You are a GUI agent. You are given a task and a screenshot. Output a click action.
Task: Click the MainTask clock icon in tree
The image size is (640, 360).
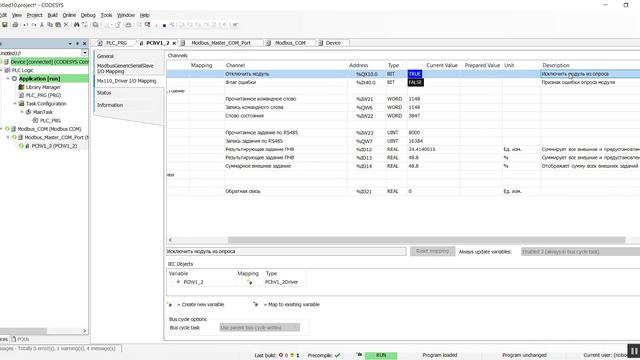point(29,112)
